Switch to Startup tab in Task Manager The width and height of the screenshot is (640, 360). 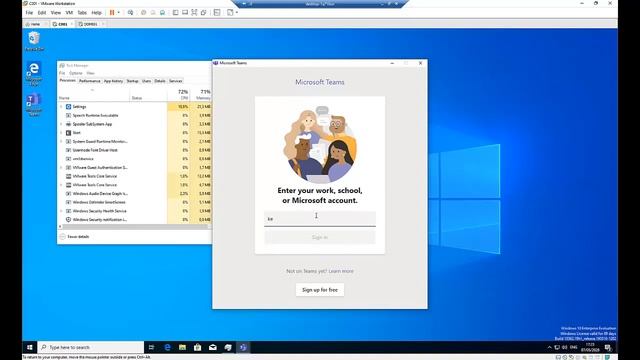132,81
